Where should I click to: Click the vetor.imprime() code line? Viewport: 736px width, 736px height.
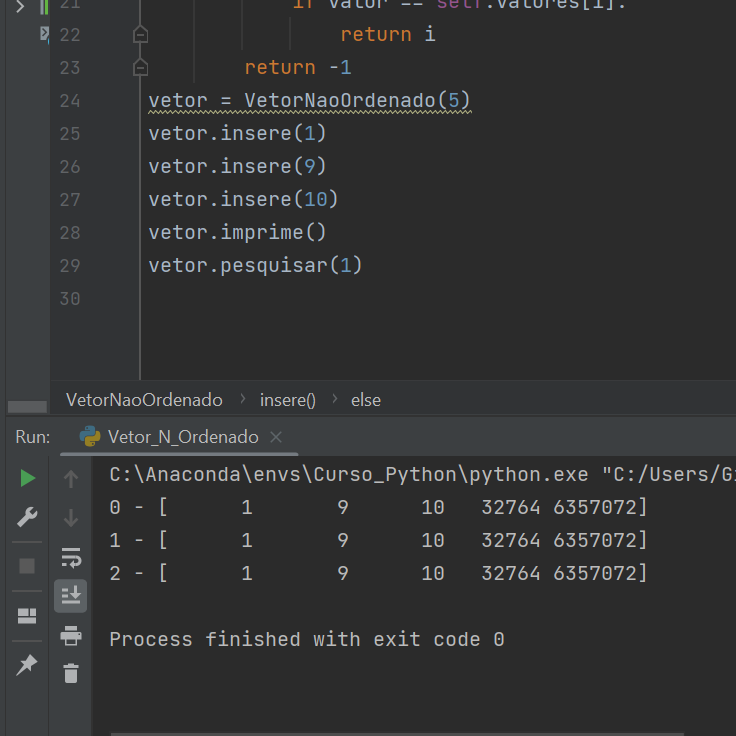[x=237, y=232]
